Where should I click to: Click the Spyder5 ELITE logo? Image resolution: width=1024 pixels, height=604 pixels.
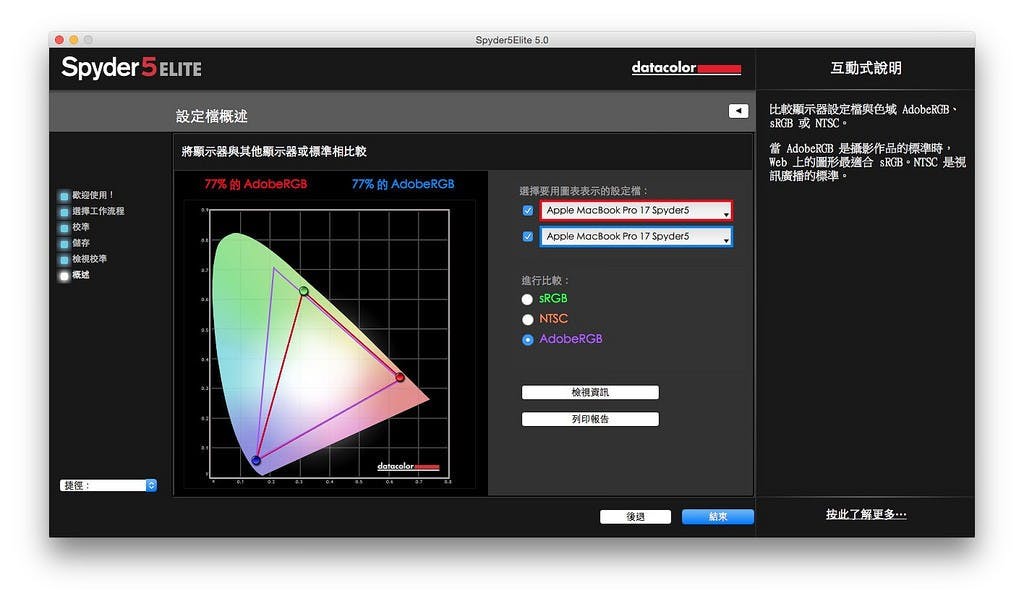tap(131, 67)
